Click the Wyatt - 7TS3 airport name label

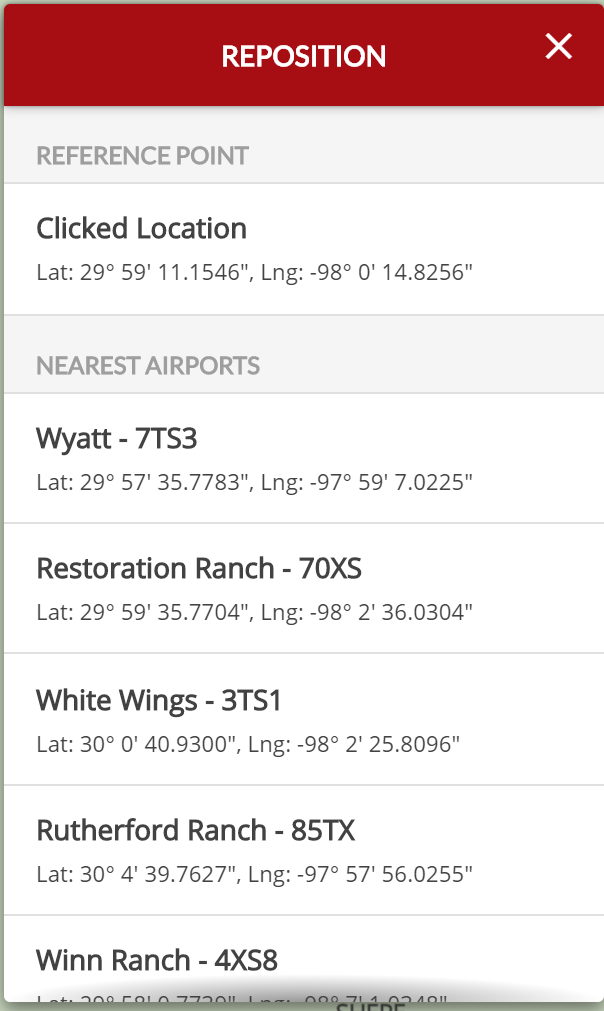click(117, 438)
